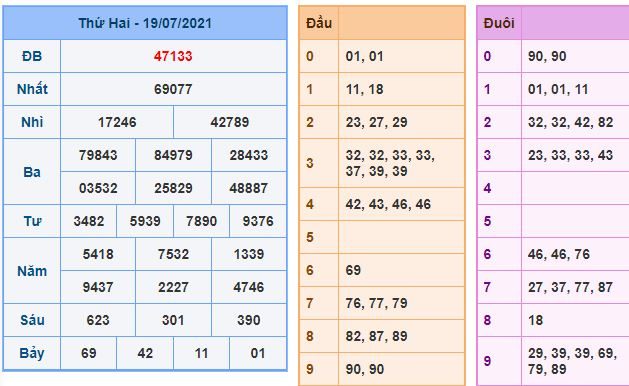The image size is (629, 386).
Task: Click fourth prize number 7890
Action: click(x=201, y=221)
